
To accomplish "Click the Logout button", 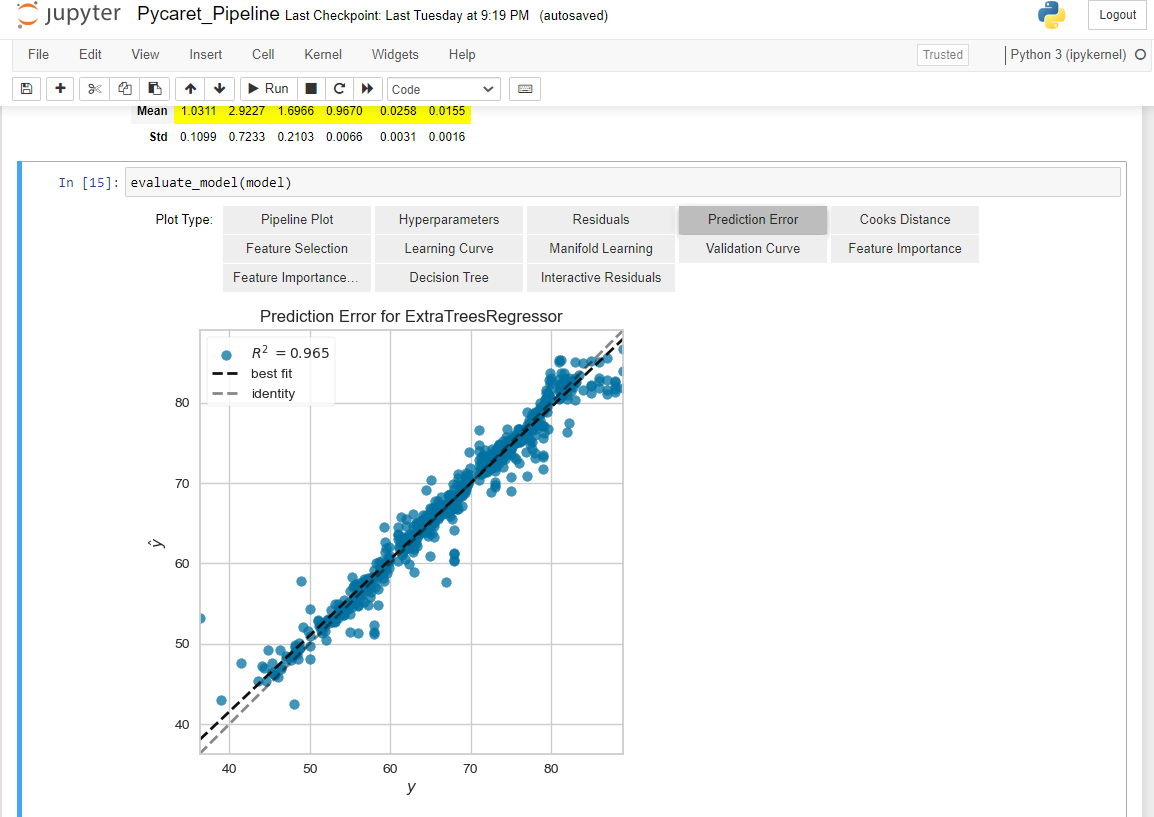I will tap(1117, 15).
